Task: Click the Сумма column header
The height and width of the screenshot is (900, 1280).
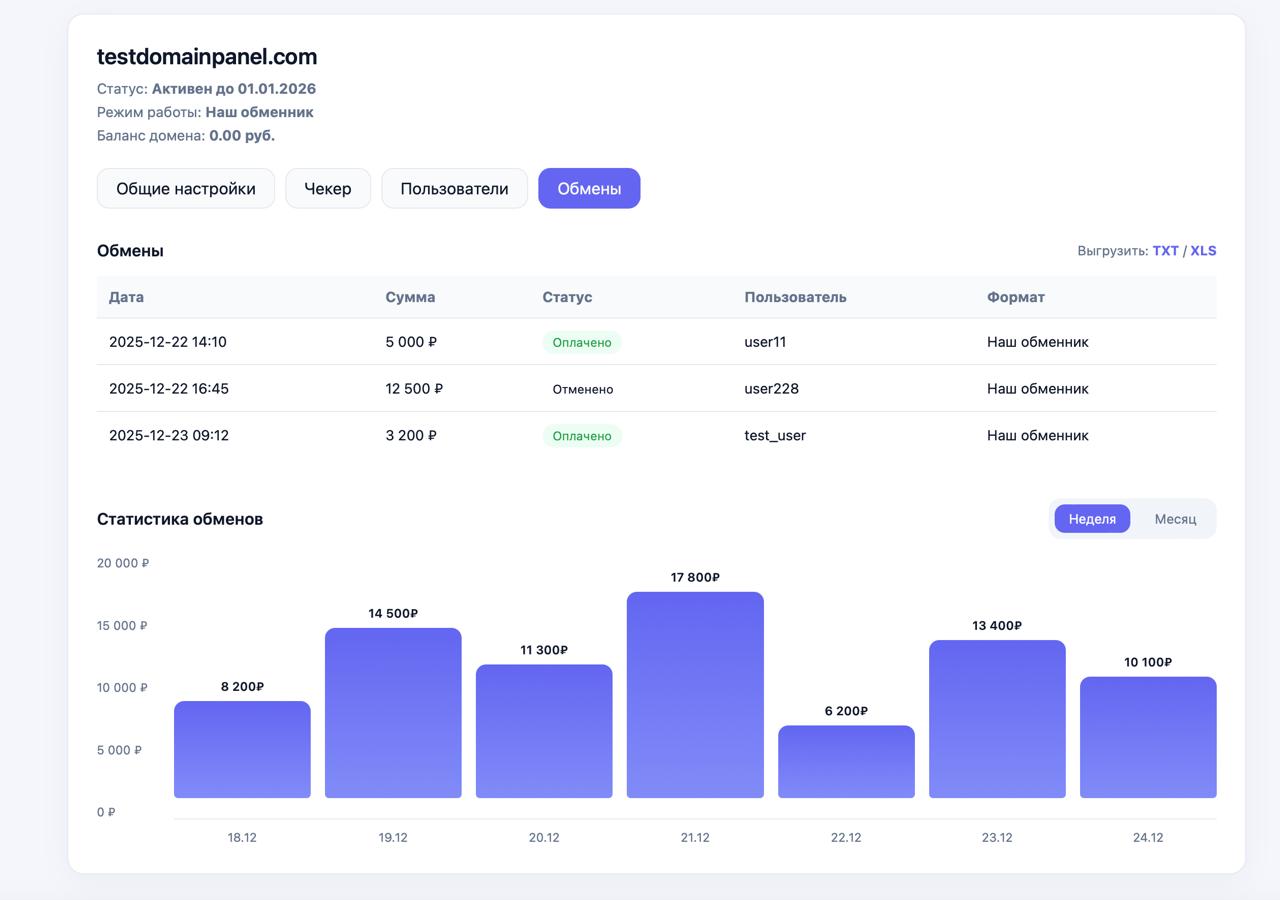Action: pos(410,297)
